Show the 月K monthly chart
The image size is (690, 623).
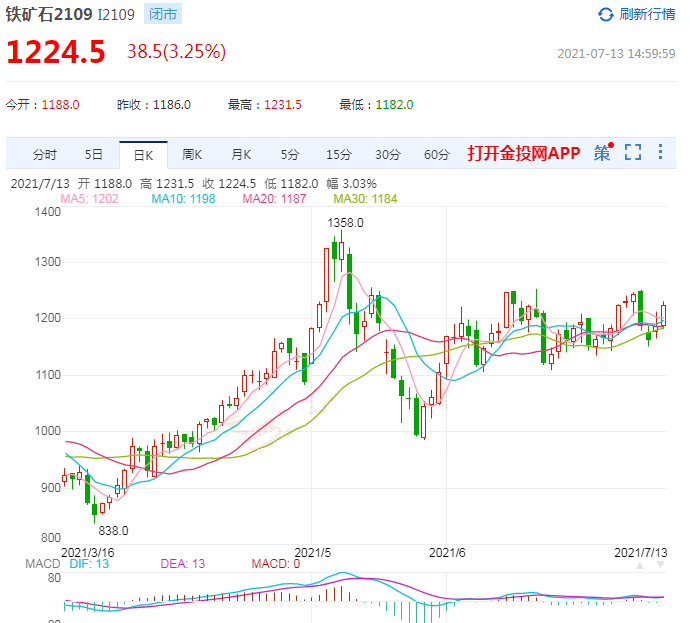click(x=241, y=154)
